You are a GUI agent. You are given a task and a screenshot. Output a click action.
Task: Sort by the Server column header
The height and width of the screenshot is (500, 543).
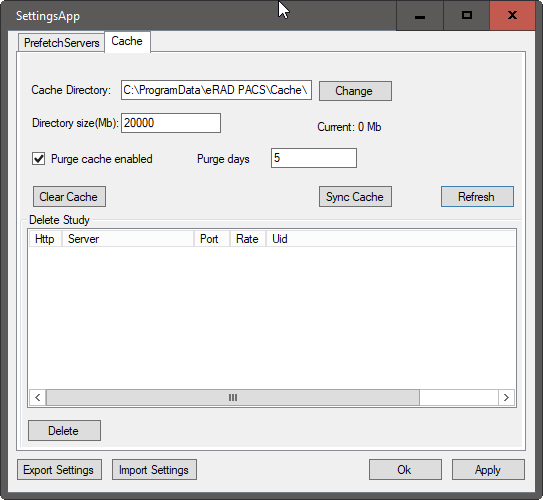click(x=128, y=239)
